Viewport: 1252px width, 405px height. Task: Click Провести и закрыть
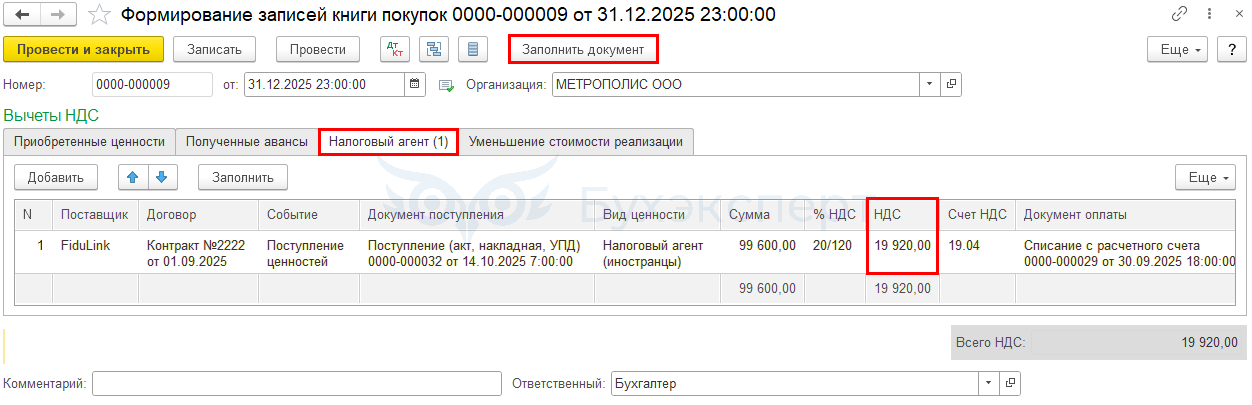pyautogui.click(x=83, y=49)
